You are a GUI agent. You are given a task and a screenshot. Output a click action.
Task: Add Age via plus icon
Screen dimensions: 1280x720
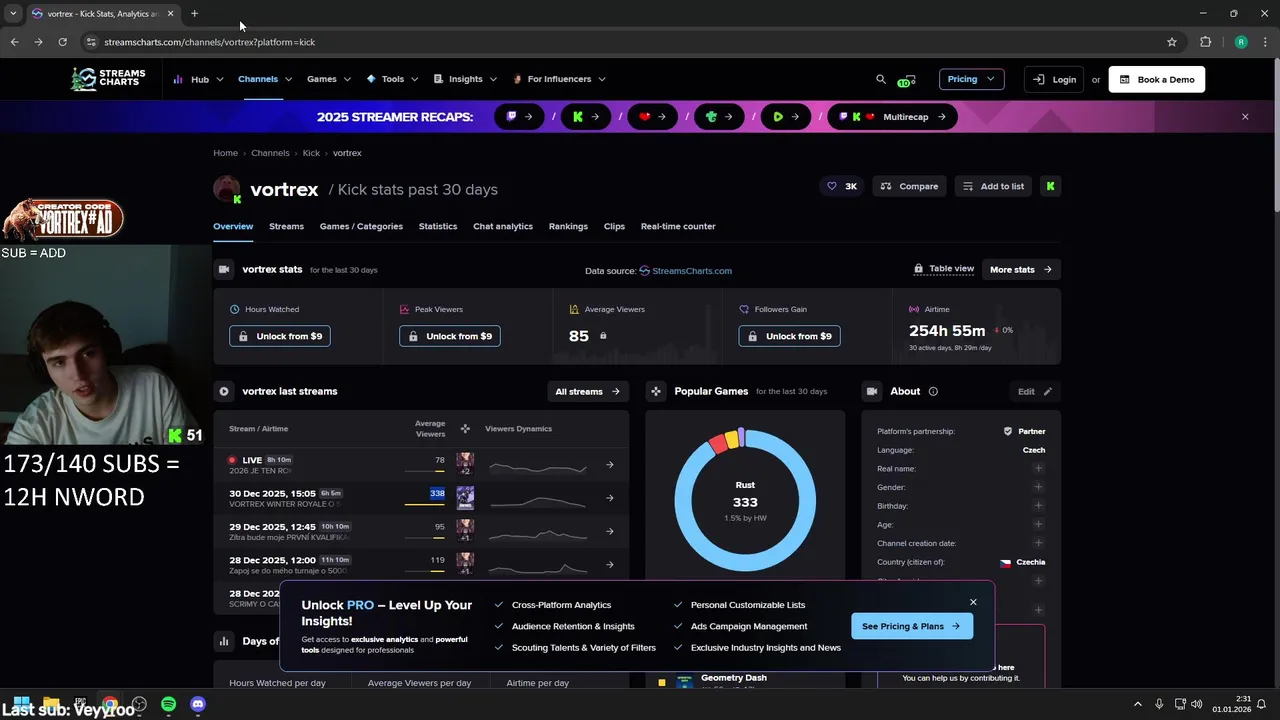coord(1038,524)
